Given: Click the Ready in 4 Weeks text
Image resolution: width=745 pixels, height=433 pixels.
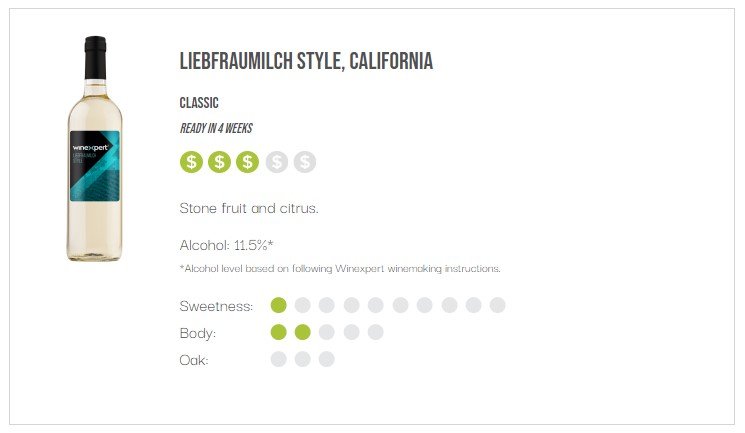Looking at the screenshot, I should [x=216, y=128].
